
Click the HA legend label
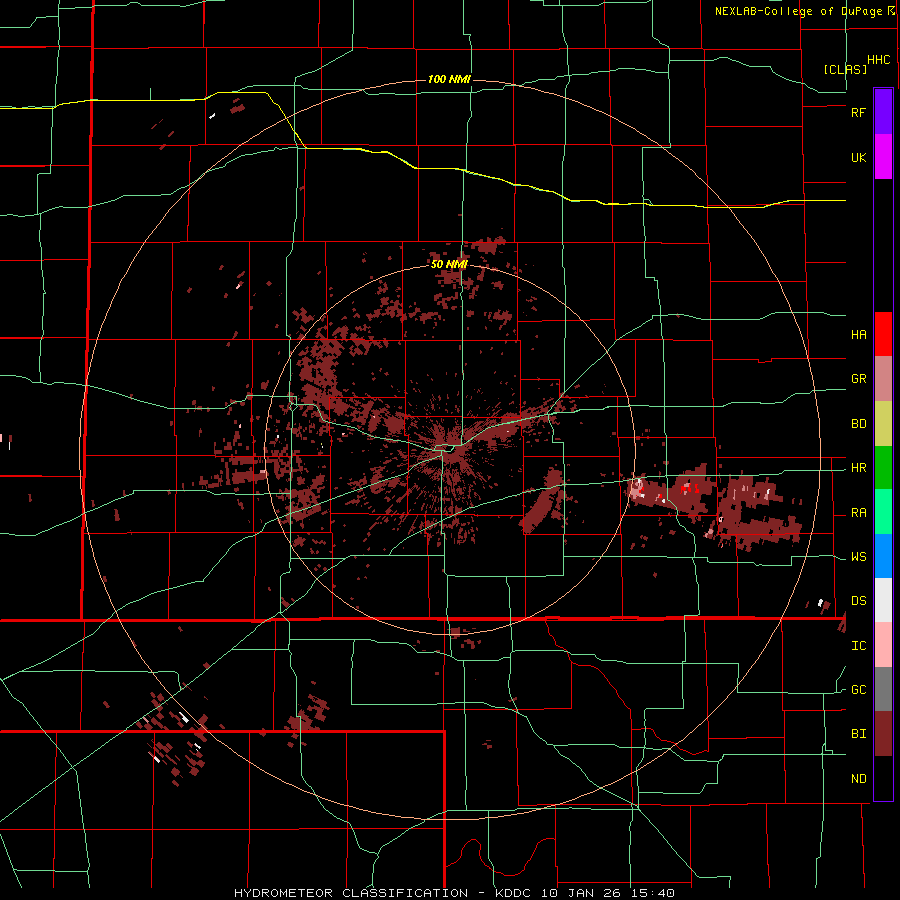(858, 334)
